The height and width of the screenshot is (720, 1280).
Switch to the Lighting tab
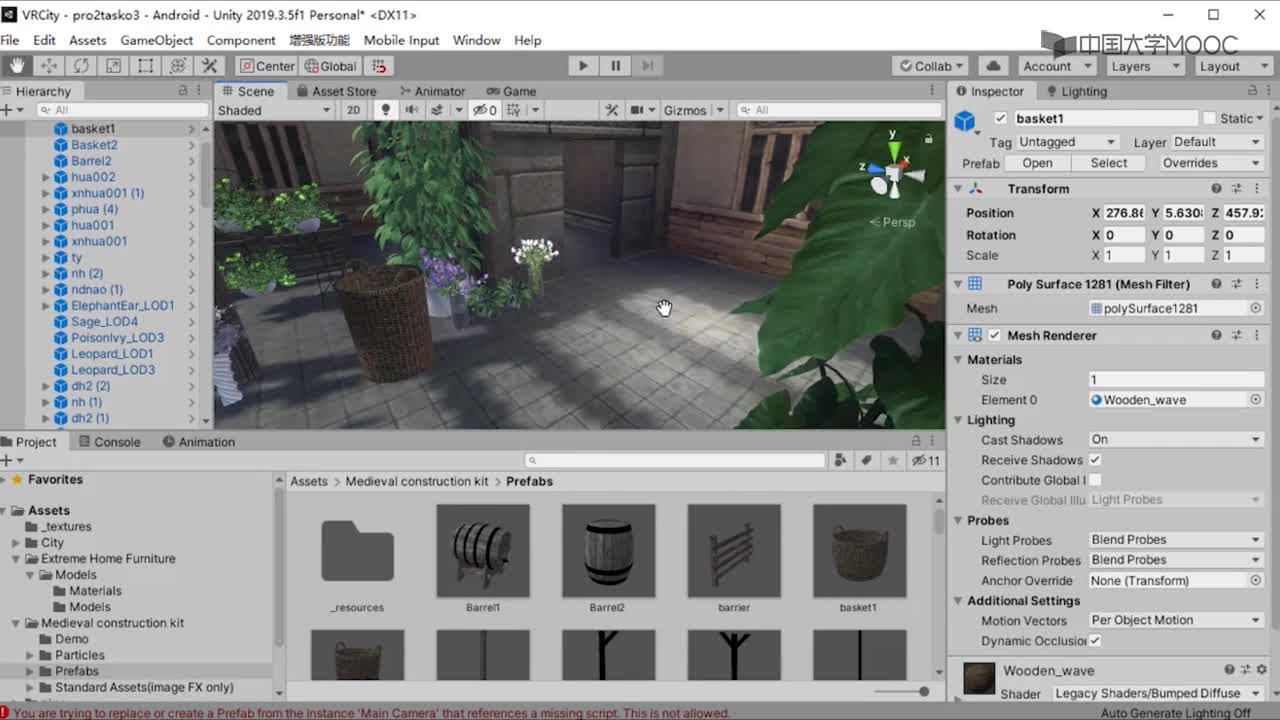[x=1077, y=91]
